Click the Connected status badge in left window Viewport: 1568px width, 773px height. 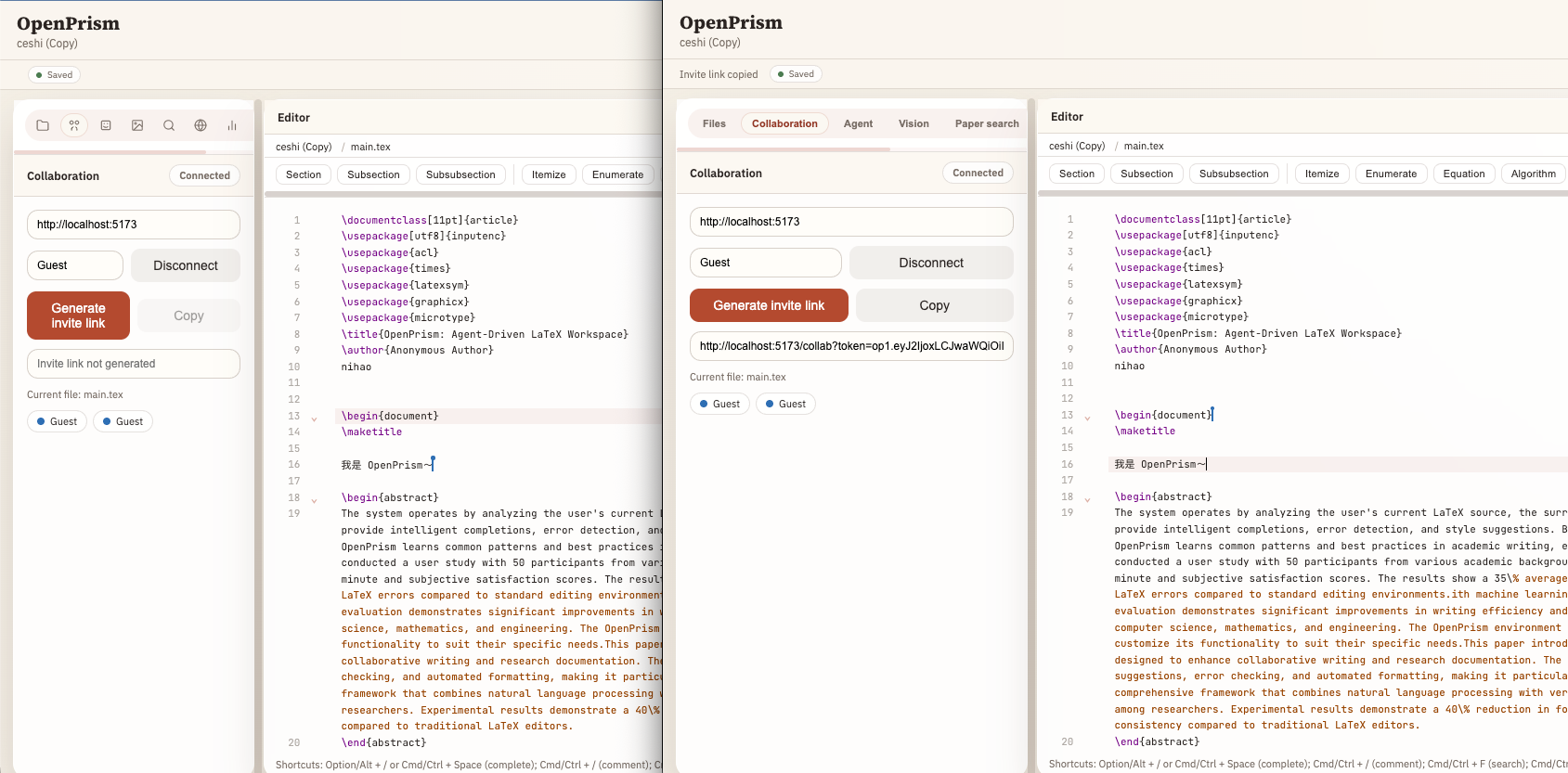(x=204, y=175)
